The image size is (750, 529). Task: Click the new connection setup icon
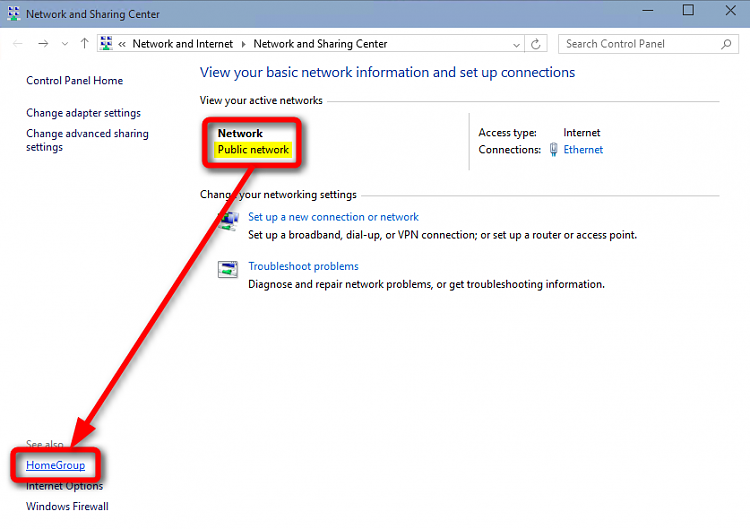coord(229,221)
